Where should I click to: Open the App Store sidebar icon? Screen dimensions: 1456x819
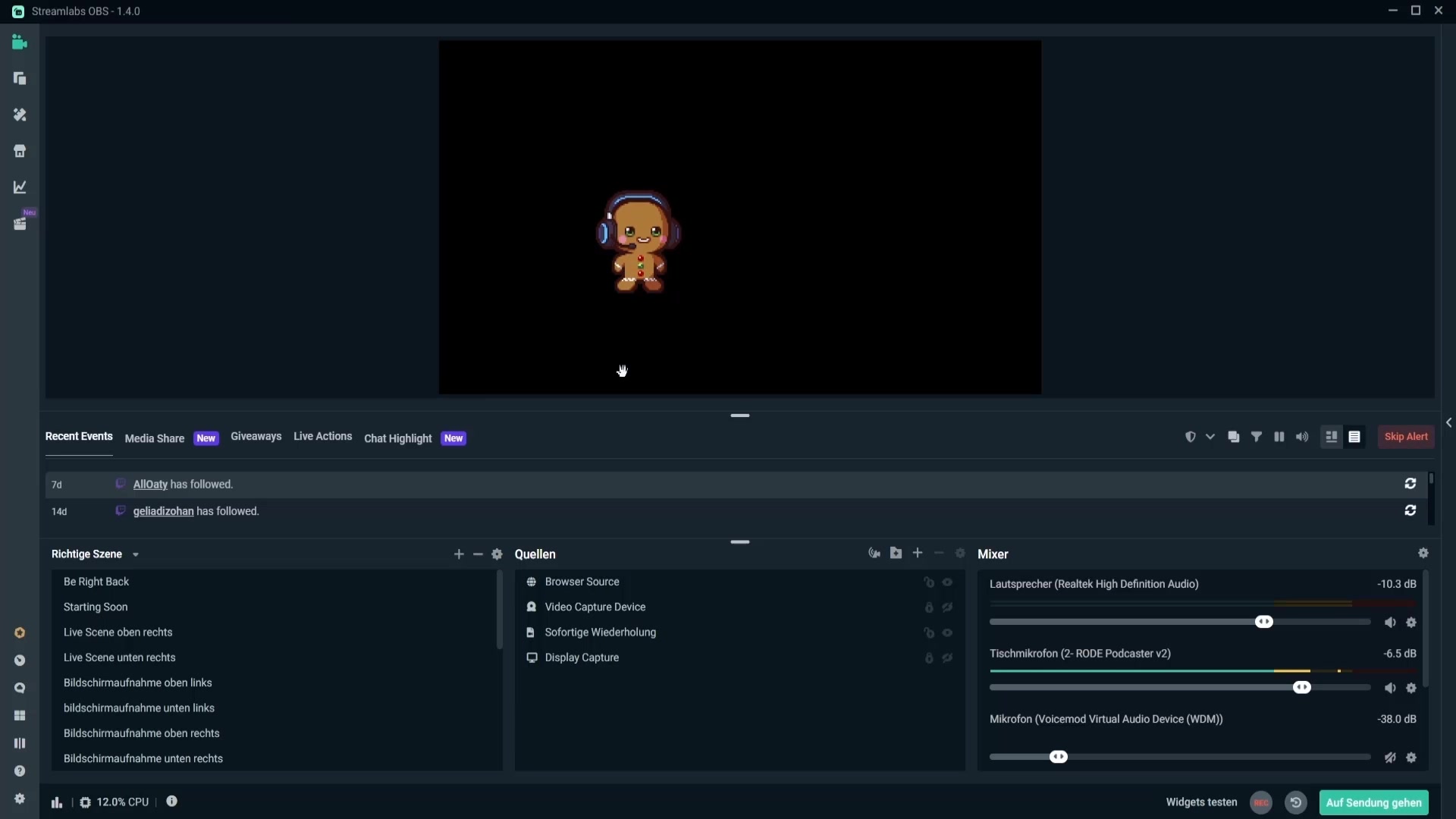pos(20,151)
